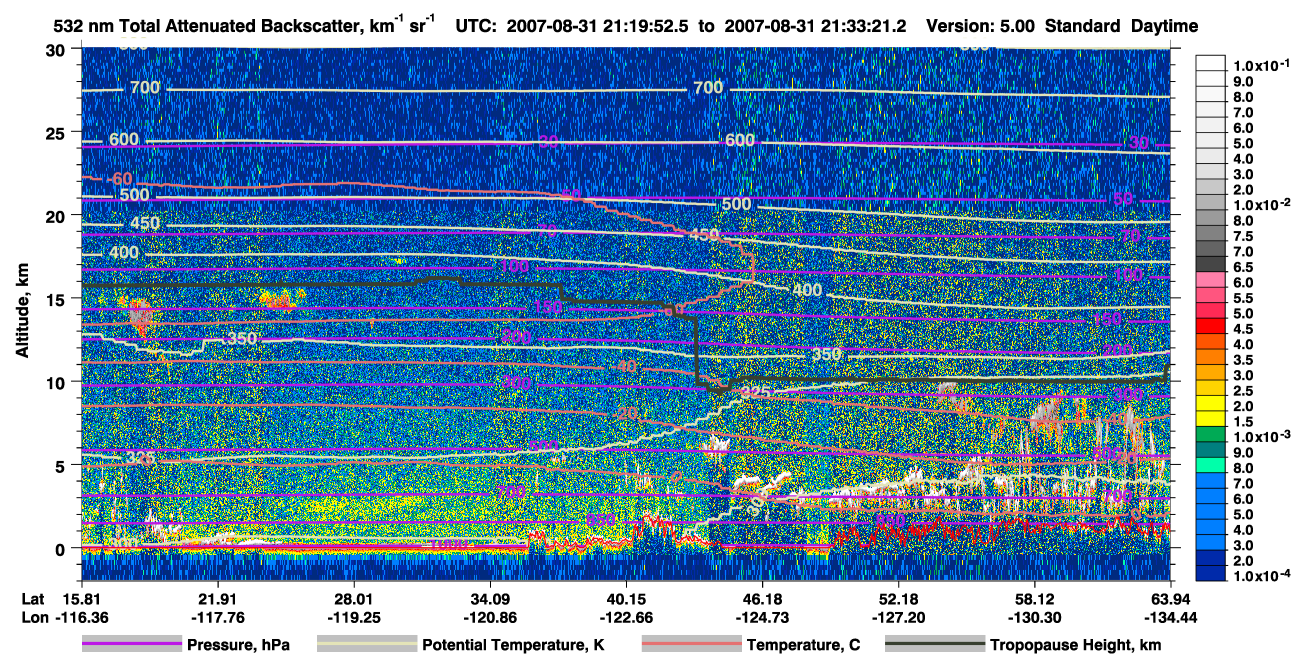The image size is (1300, 667).
Task: Click longitude value '-122.66'
Action: pos(626,618)
